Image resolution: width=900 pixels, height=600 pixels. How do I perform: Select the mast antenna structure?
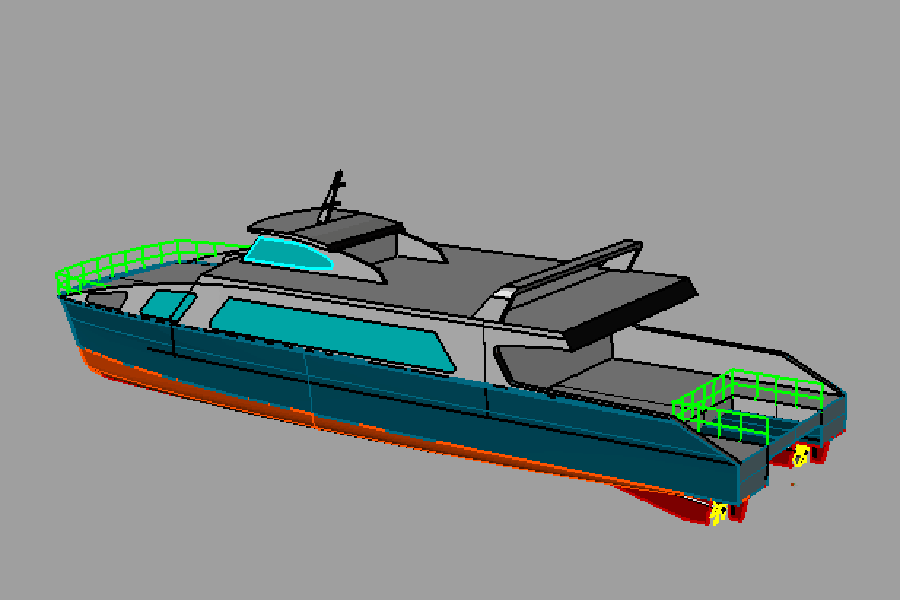333,190
